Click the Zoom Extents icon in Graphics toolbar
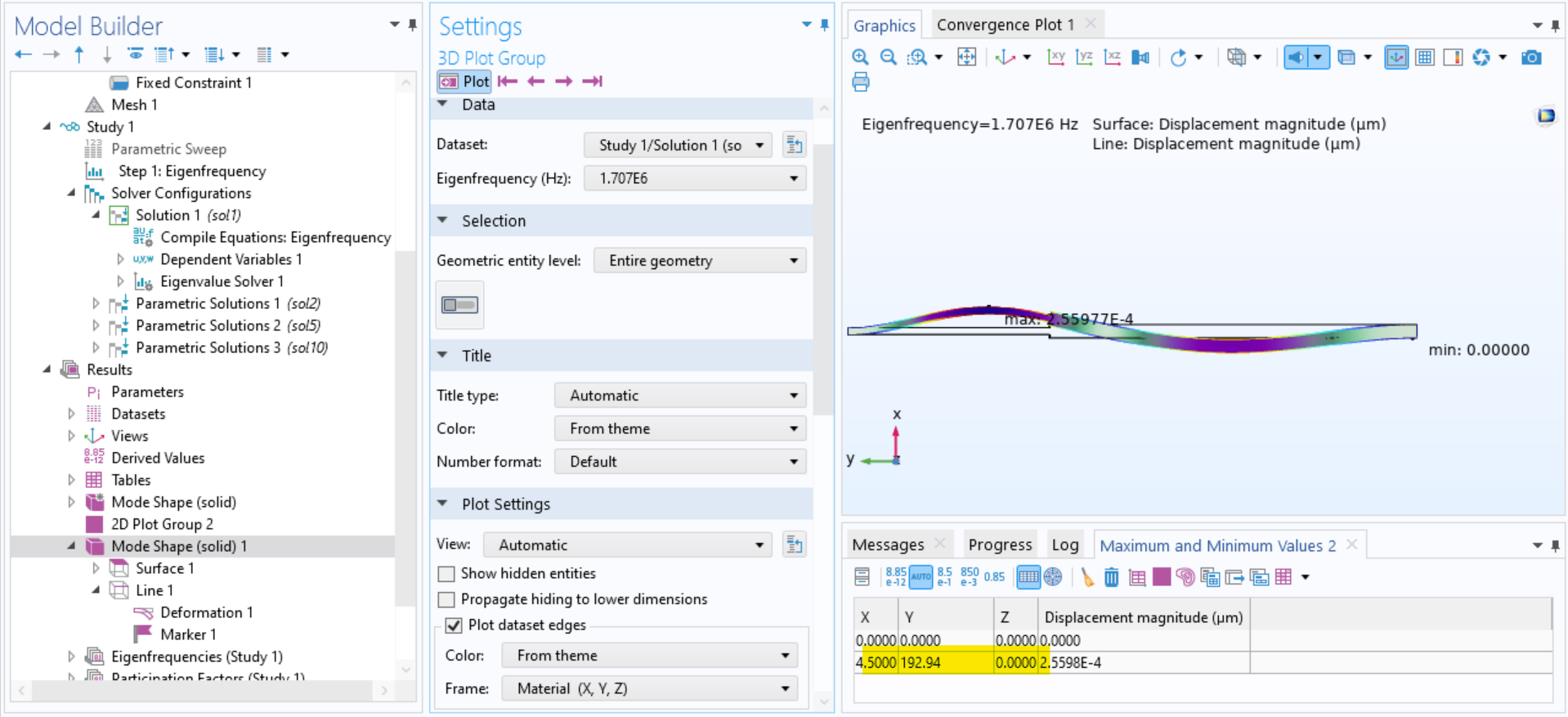The width and height of the screenshot is (1568, 717). pos(966,57)
